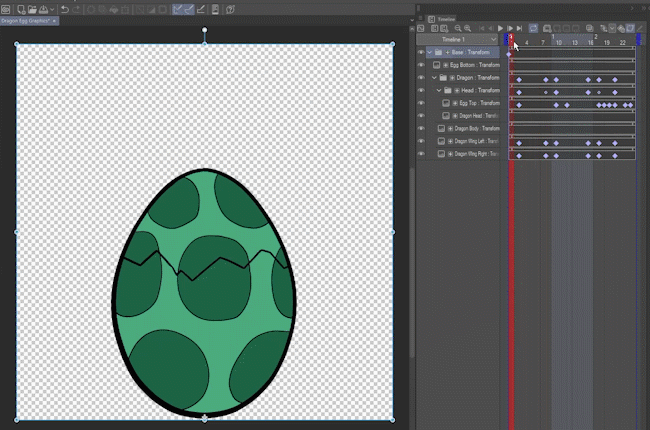Image resolution: width=650 pixels, height=430 pixels.
Task: Go to the first timeline frame
Action: coord(482,28)
